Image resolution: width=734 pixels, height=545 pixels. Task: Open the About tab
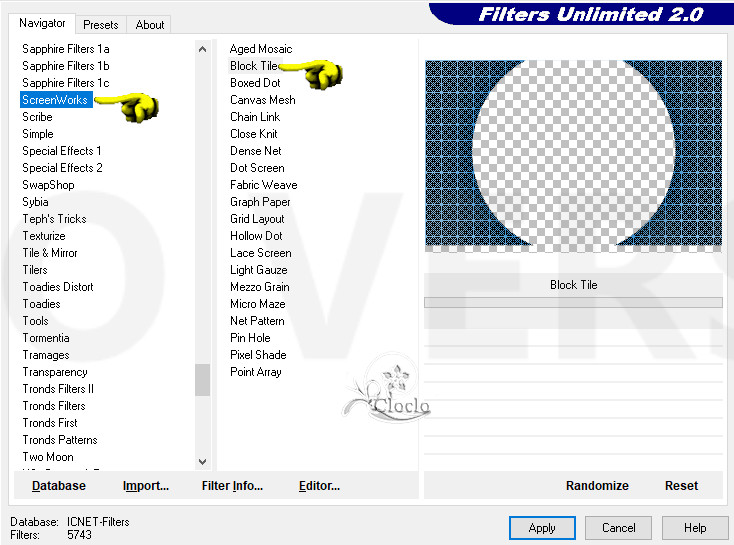coord(150,25)
